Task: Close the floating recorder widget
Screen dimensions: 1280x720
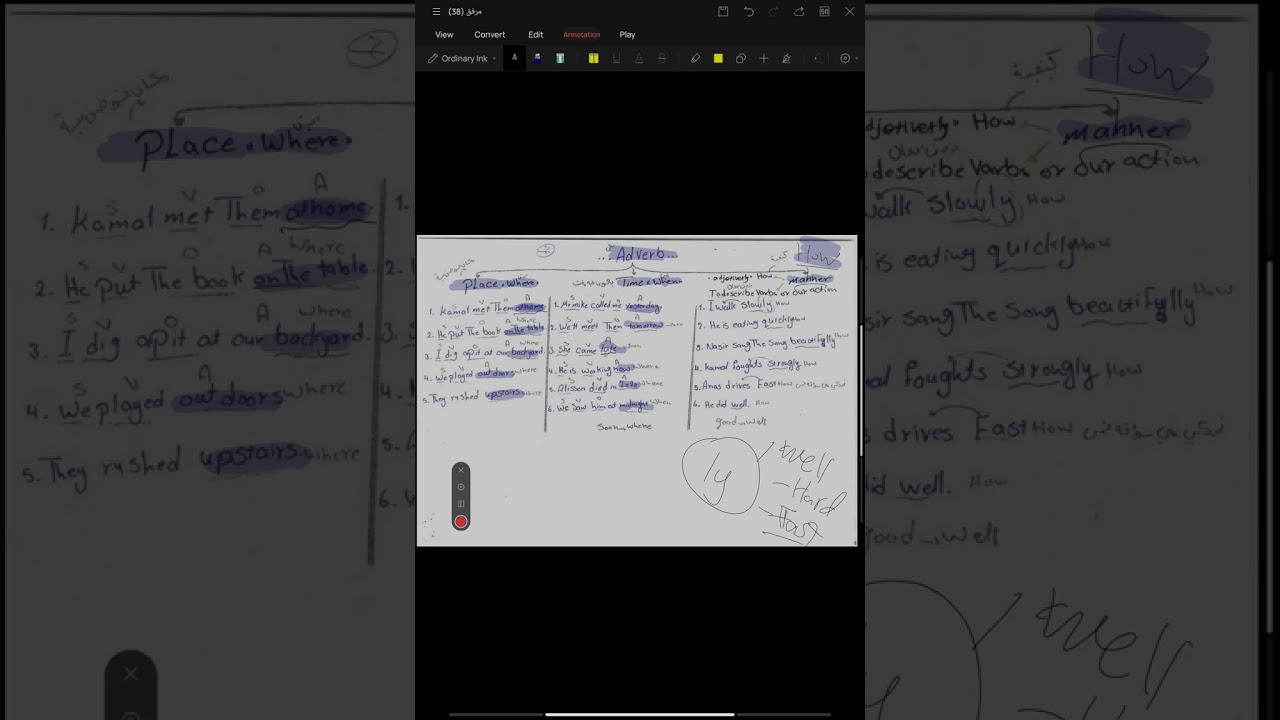Action: click(x=461, y=470)
